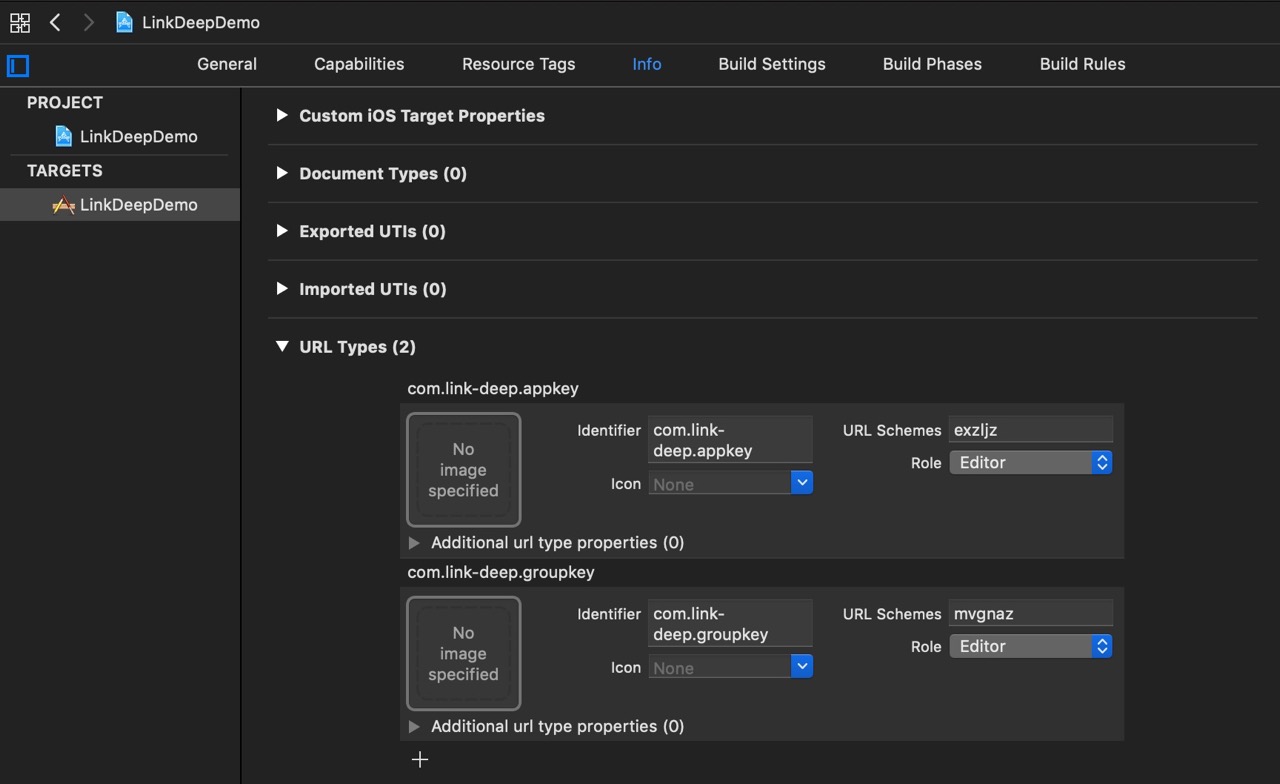
Task: Click LinkDeepDemo breadcrumb title
Action: coord(201,22)
